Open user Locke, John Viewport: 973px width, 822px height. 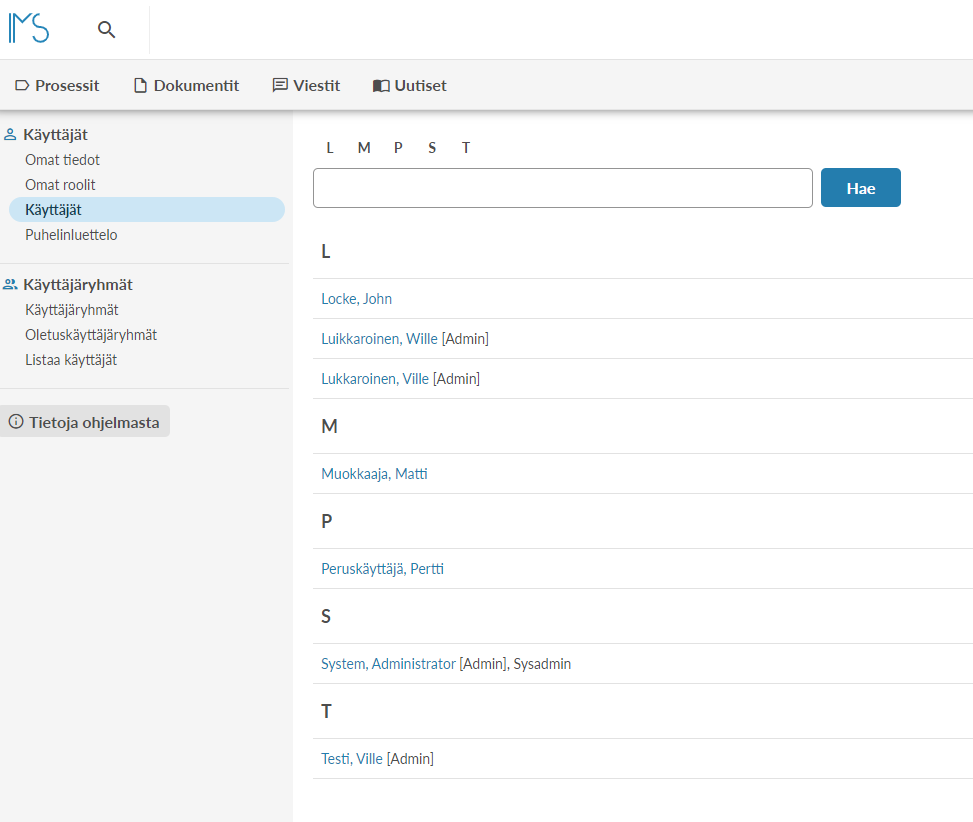click(x=356, y=299)
